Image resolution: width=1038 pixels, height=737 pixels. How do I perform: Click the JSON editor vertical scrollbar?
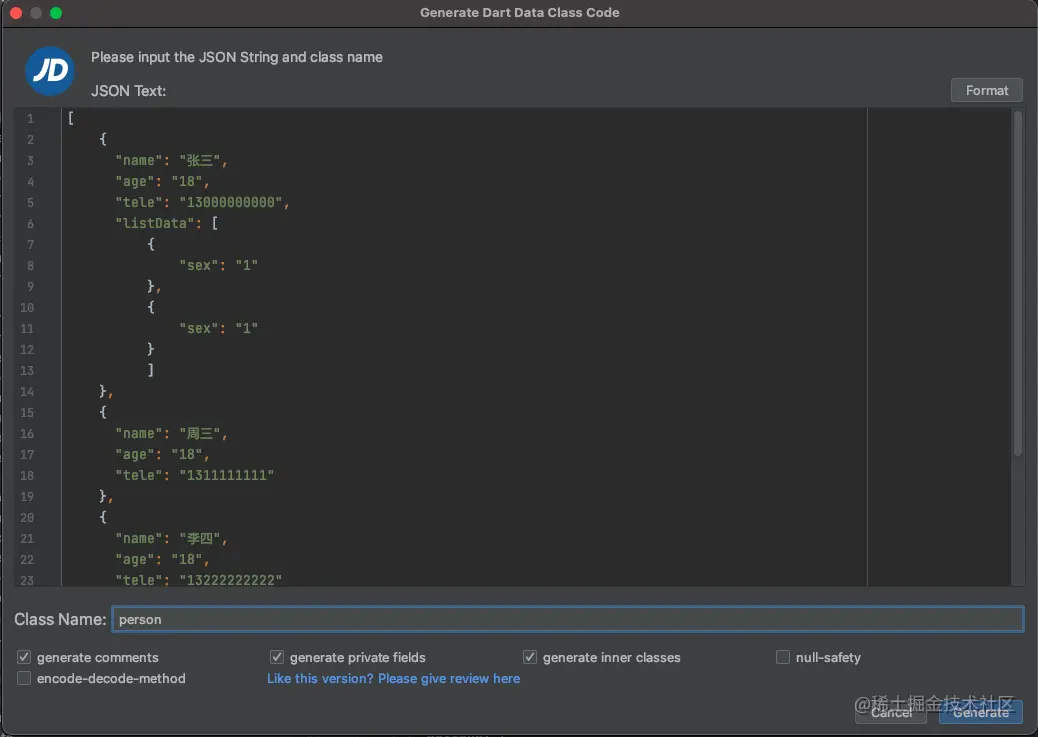coord(1017,285)
